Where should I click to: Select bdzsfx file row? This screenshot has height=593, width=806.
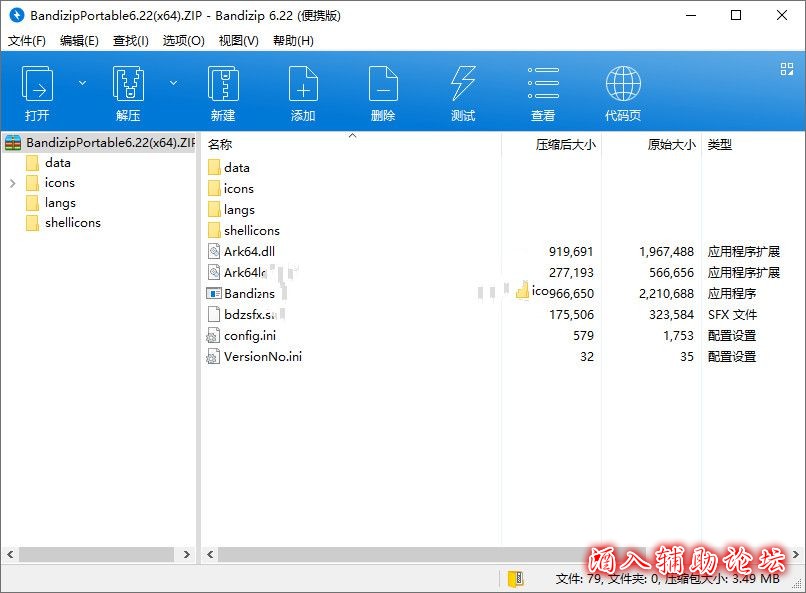coord(503,314)
